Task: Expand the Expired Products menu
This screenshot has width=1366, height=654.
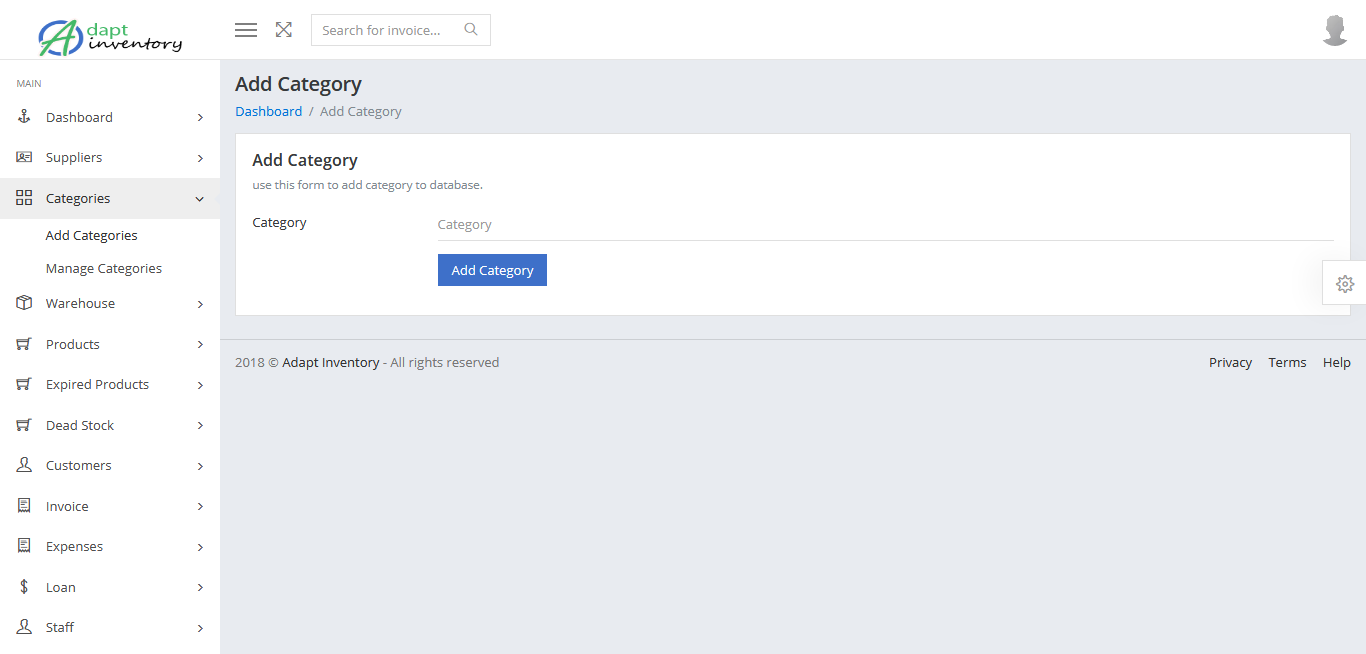Action: (97, 384)
